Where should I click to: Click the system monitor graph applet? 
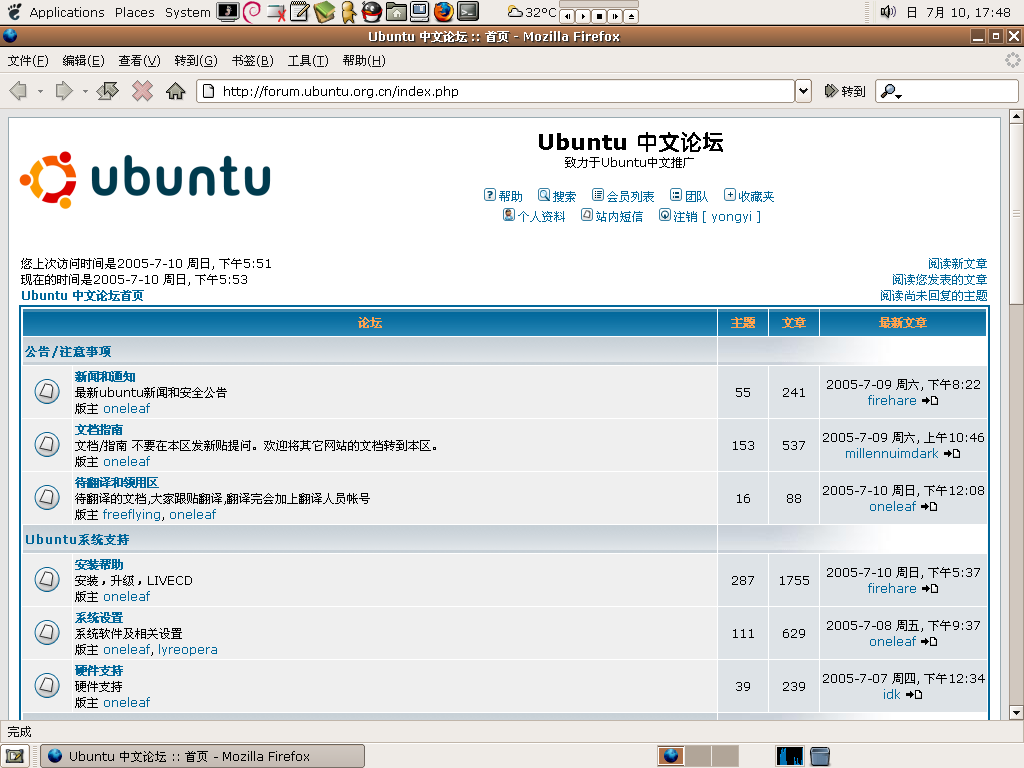pyautogui.click(x=790, y=756)
